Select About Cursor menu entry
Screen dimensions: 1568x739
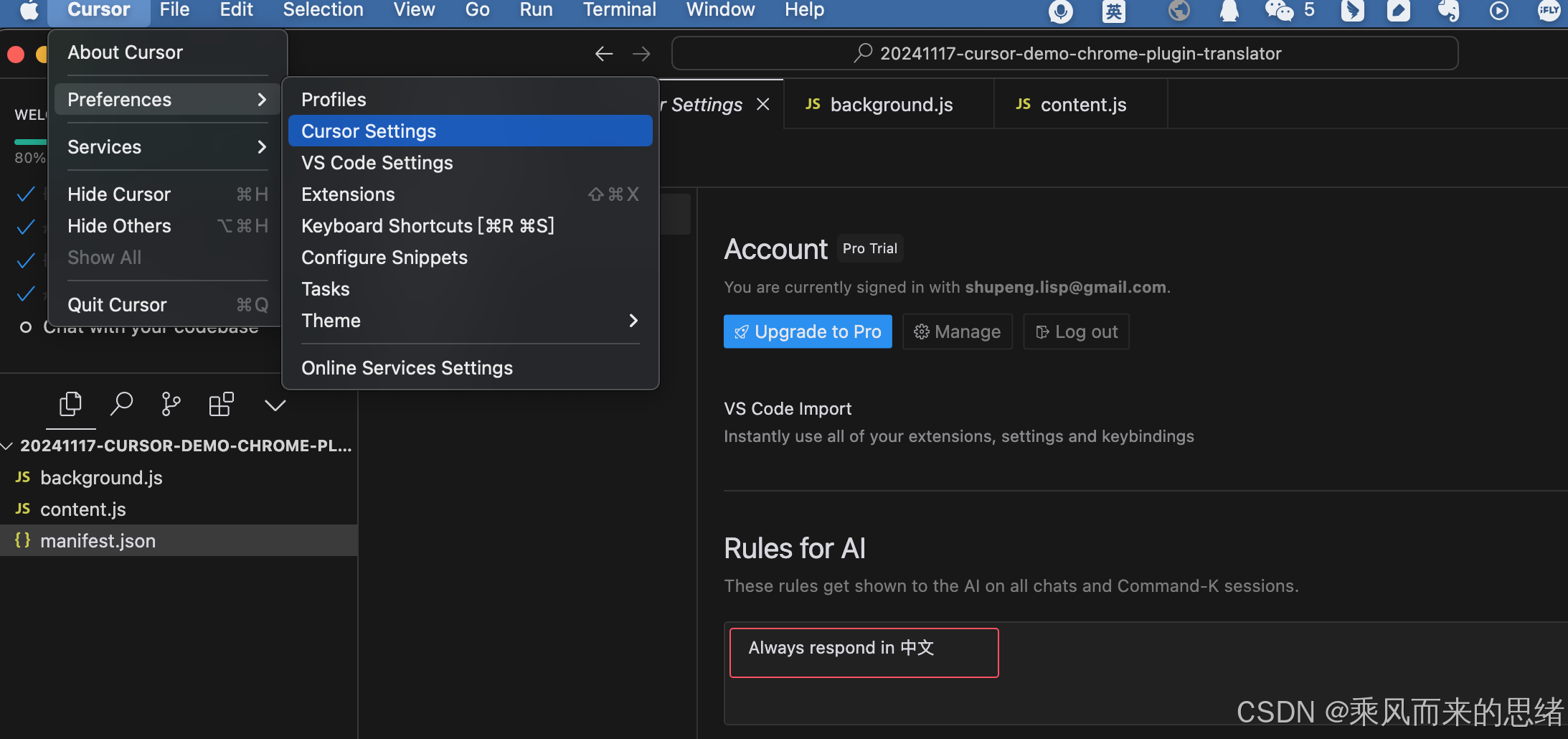pos(167,52)
